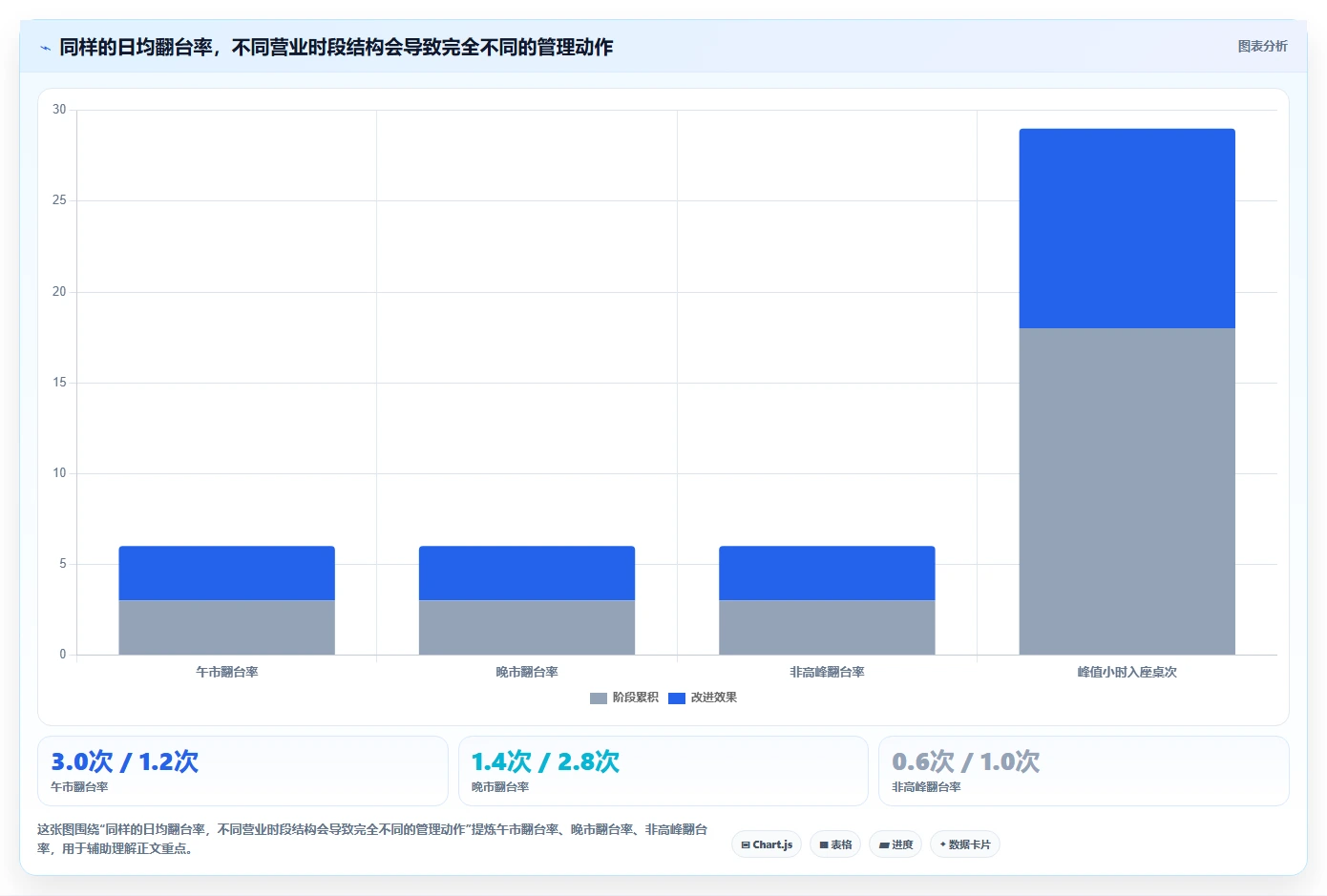Click the gray segment of 非高峰翻台率 bar
Image resolution: width=1327 pixels, height=896 pixels.
pos(827,628)
